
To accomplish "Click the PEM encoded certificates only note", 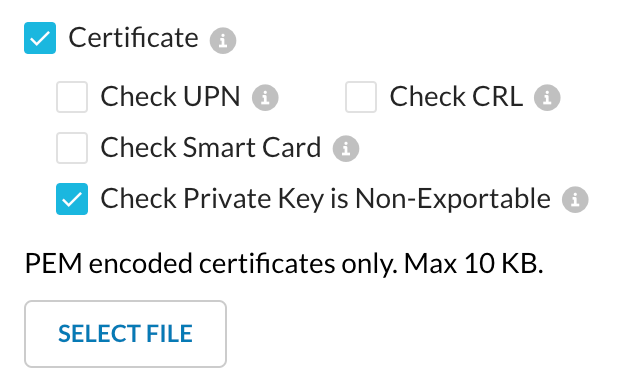I will click(x=211, y=264).
